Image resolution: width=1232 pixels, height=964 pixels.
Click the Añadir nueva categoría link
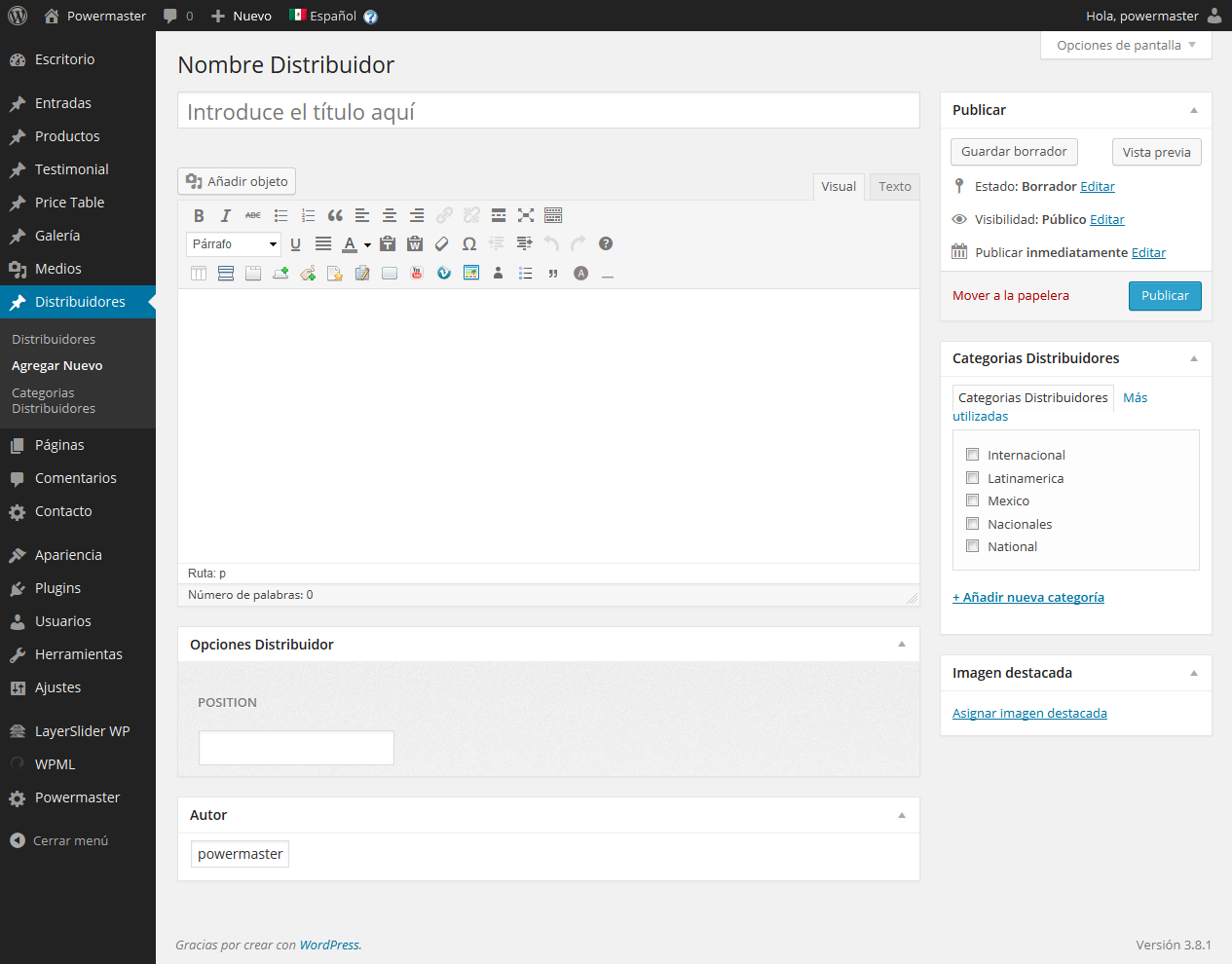(1028, 598)
